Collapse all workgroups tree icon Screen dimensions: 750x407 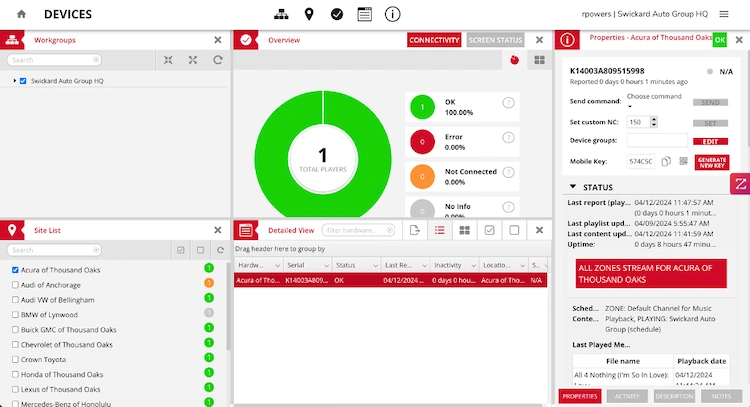tap(168, 60)
